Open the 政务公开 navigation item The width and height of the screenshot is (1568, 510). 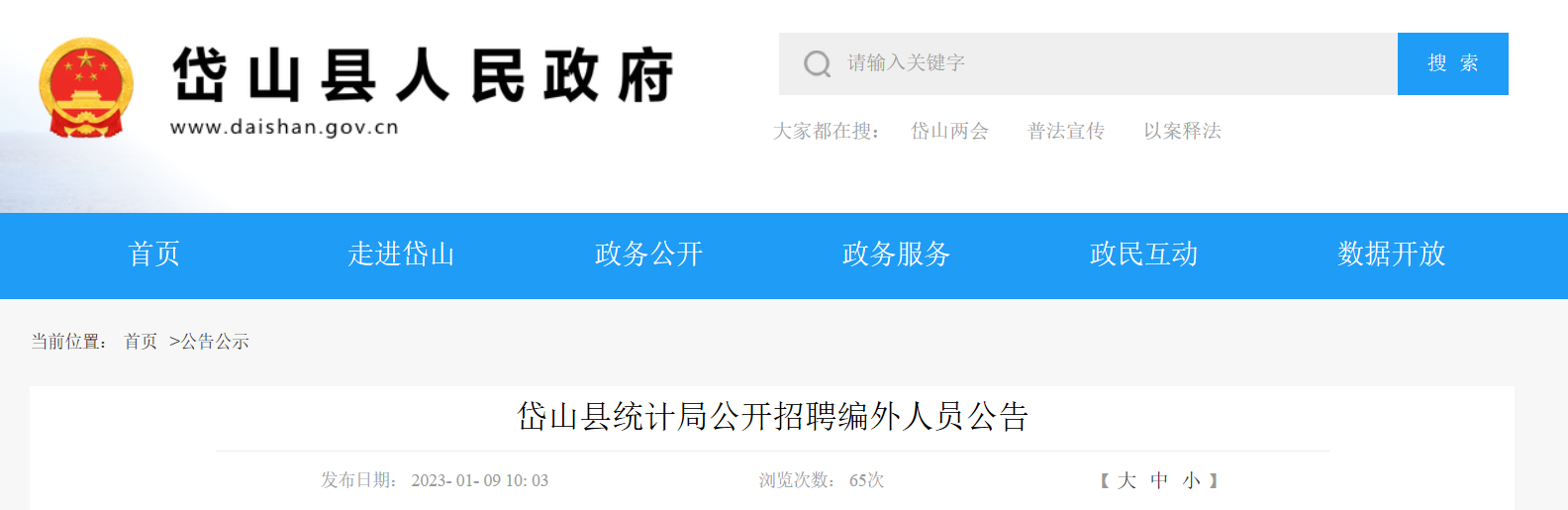[649, 255]
